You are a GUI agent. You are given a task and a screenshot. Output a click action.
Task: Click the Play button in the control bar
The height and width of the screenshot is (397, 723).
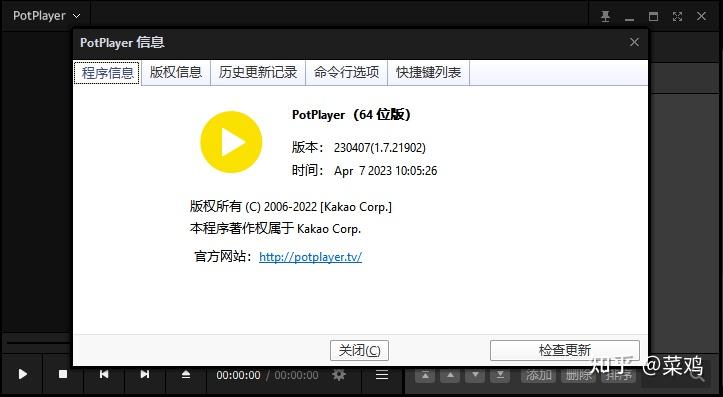22,374
